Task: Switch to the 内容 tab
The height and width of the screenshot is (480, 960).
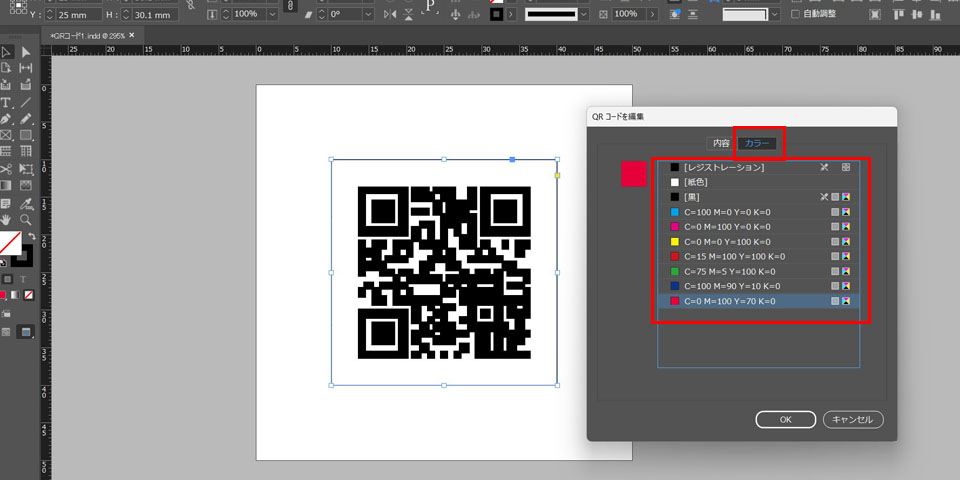Action: 720,143
